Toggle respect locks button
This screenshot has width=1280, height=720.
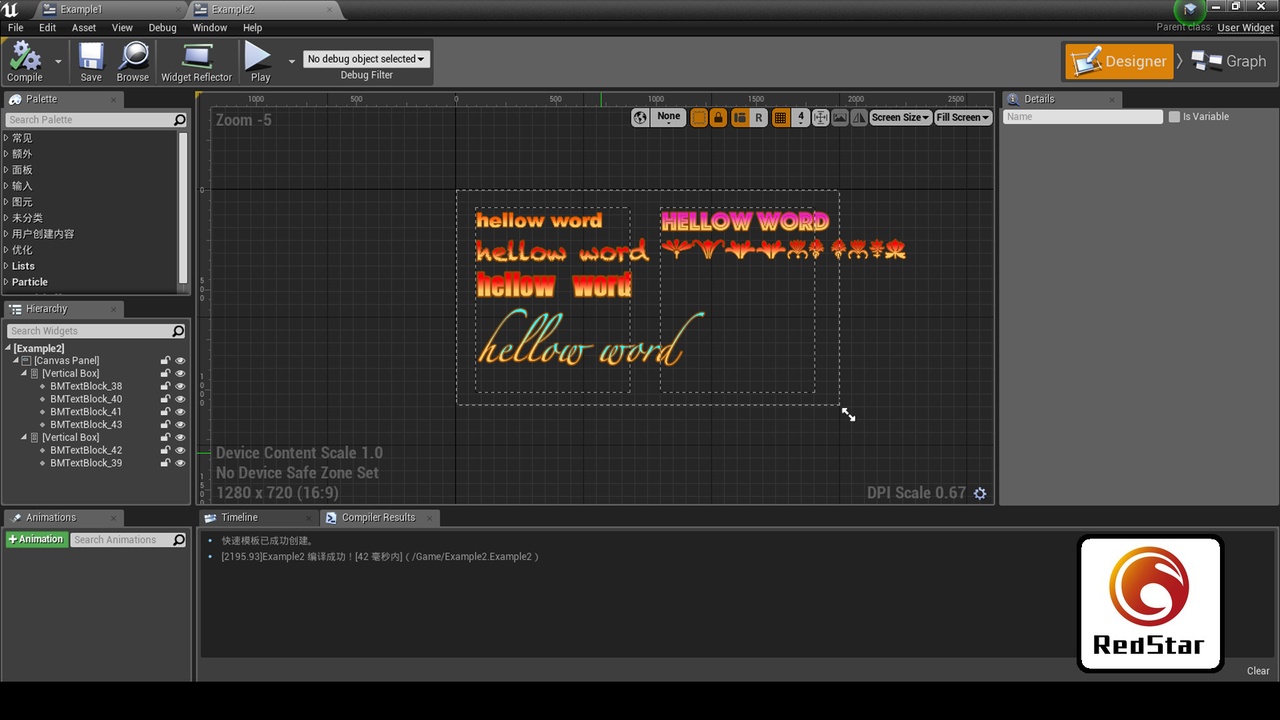coord(718,118)
